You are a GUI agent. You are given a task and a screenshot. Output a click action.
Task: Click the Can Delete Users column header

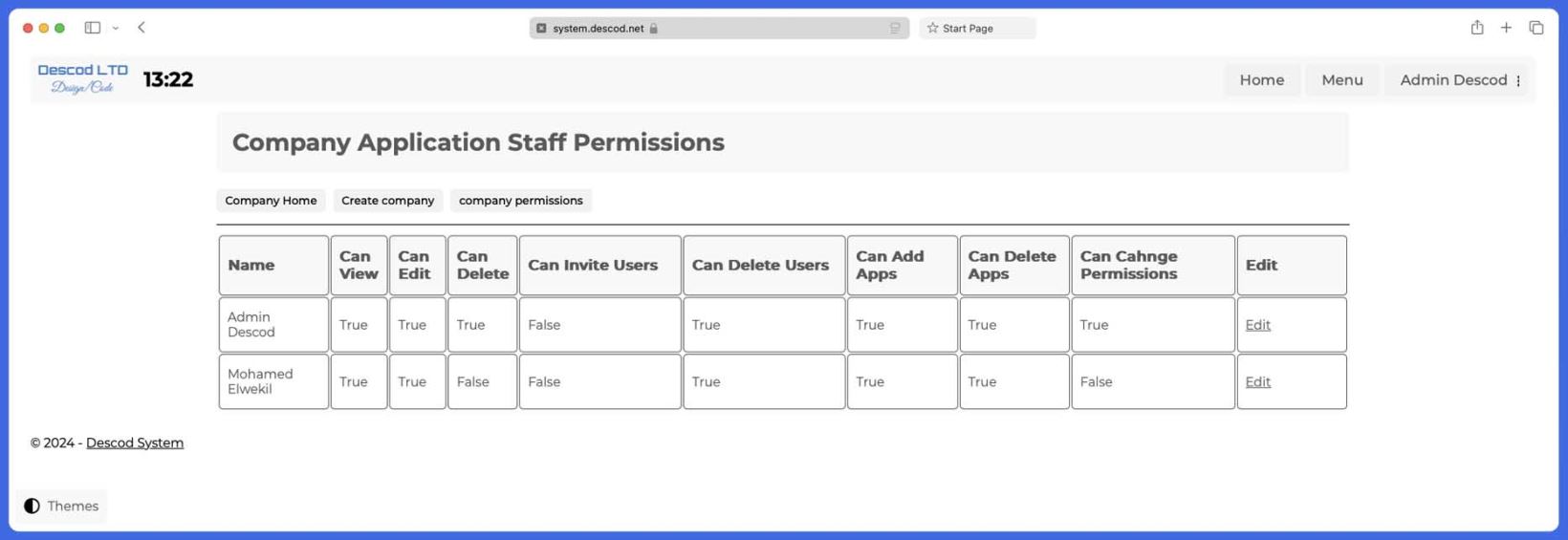tap(764, 266)
